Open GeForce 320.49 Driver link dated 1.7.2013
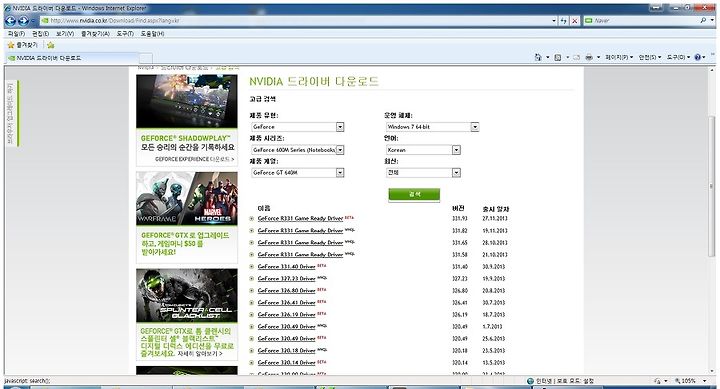720x389 pixels. click(x=287, y=327)
